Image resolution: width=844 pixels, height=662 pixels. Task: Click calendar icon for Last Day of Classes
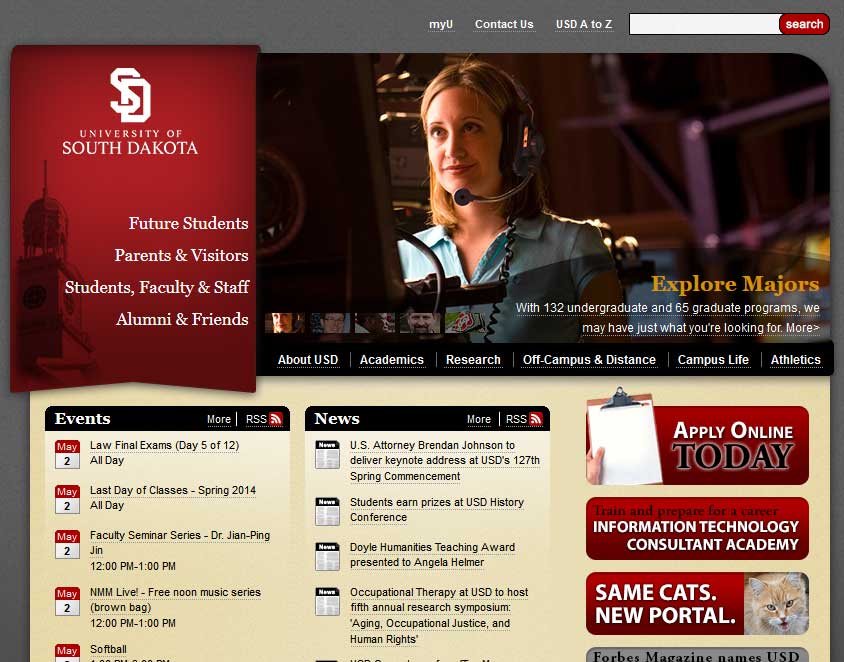[67, 499]
